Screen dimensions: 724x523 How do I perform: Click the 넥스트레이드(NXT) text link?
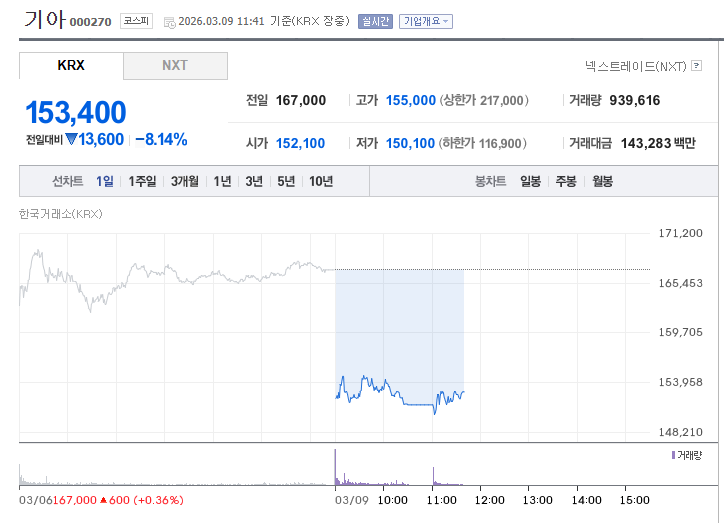(x=636, y=66)
